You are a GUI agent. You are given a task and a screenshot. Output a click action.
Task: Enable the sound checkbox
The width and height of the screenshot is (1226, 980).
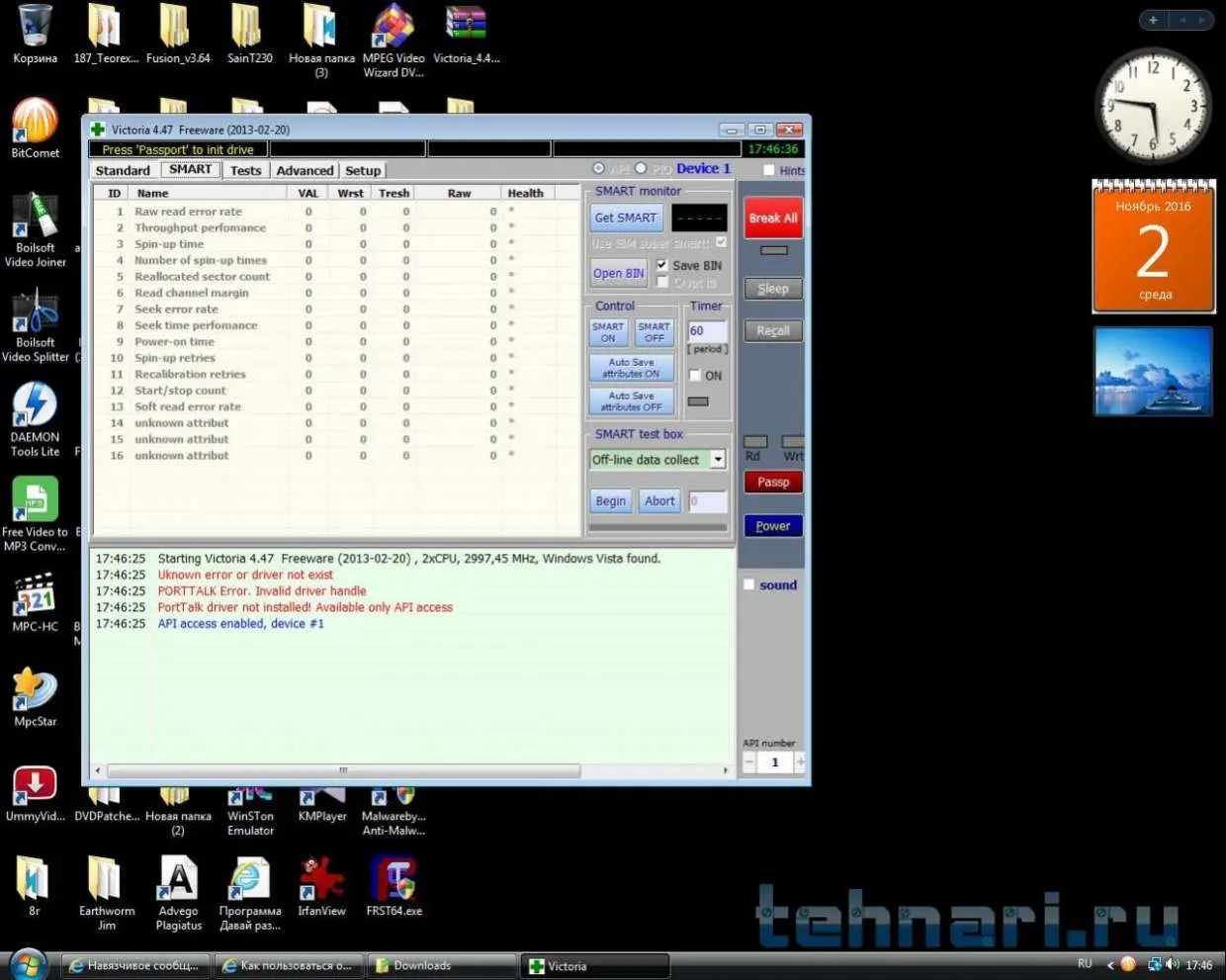tap(749, 584)
